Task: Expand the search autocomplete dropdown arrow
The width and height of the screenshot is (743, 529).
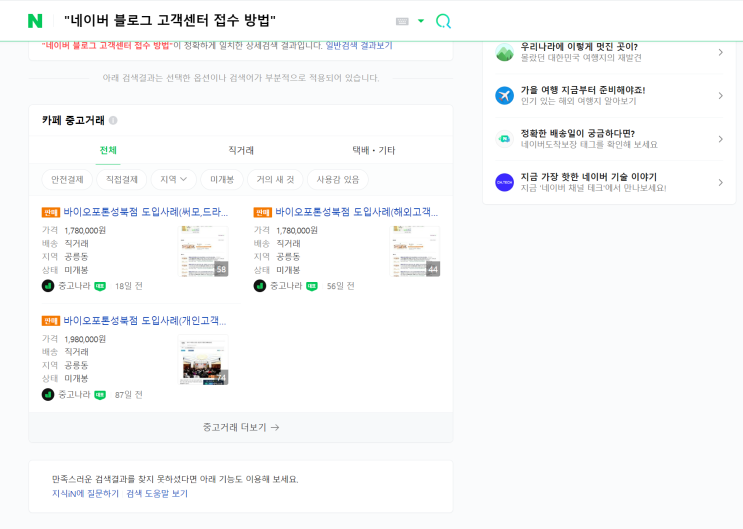Action: (421, 21)
